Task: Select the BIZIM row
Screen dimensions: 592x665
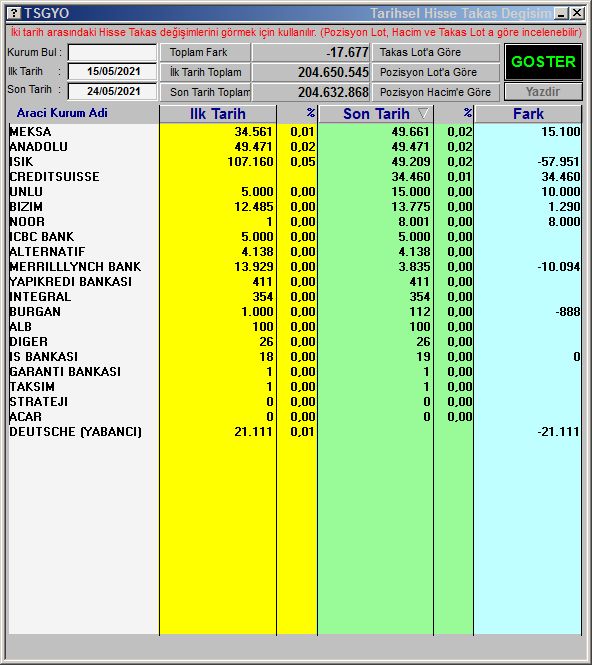Action: coord(295,207)
